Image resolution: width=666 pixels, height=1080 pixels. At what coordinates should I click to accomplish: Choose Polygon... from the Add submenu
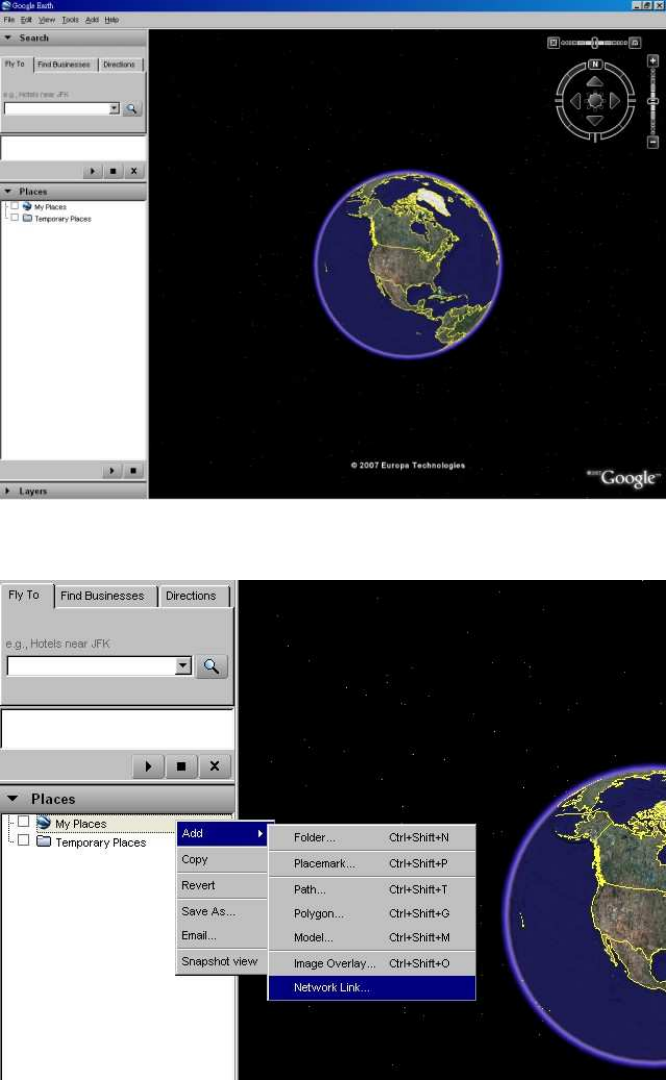pyautogui.click(x=372, y=913)
